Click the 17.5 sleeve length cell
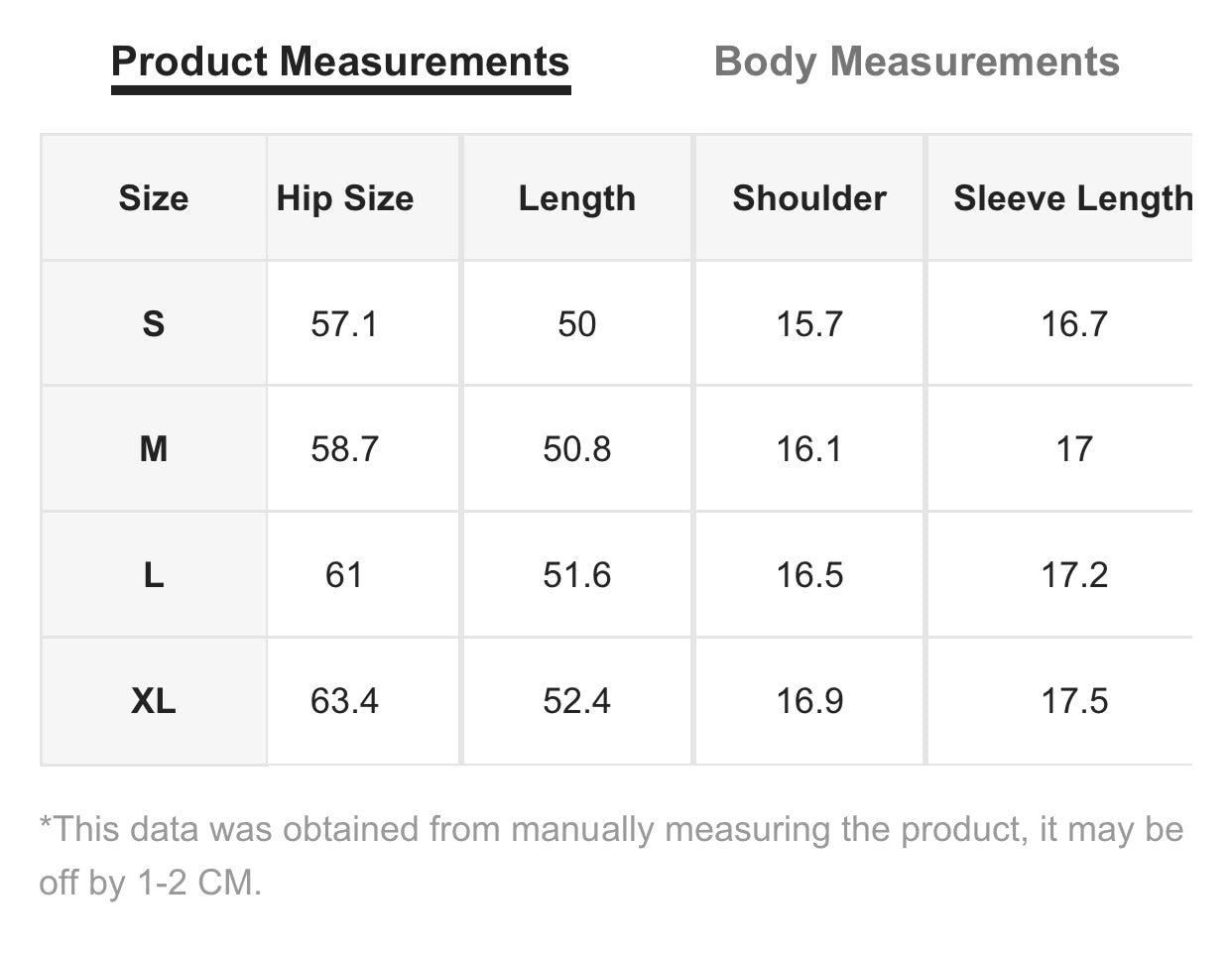This screenshot has height=955, width=1232. 1074,701
